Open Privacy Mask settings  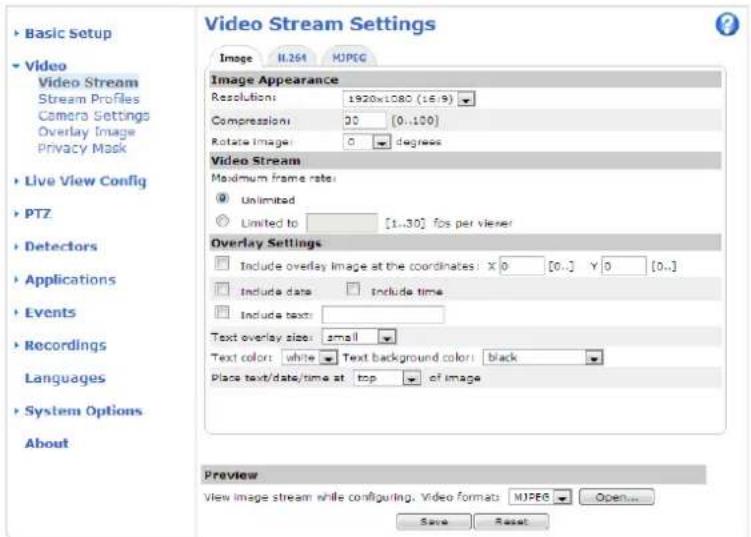click(x=82, y=148)
